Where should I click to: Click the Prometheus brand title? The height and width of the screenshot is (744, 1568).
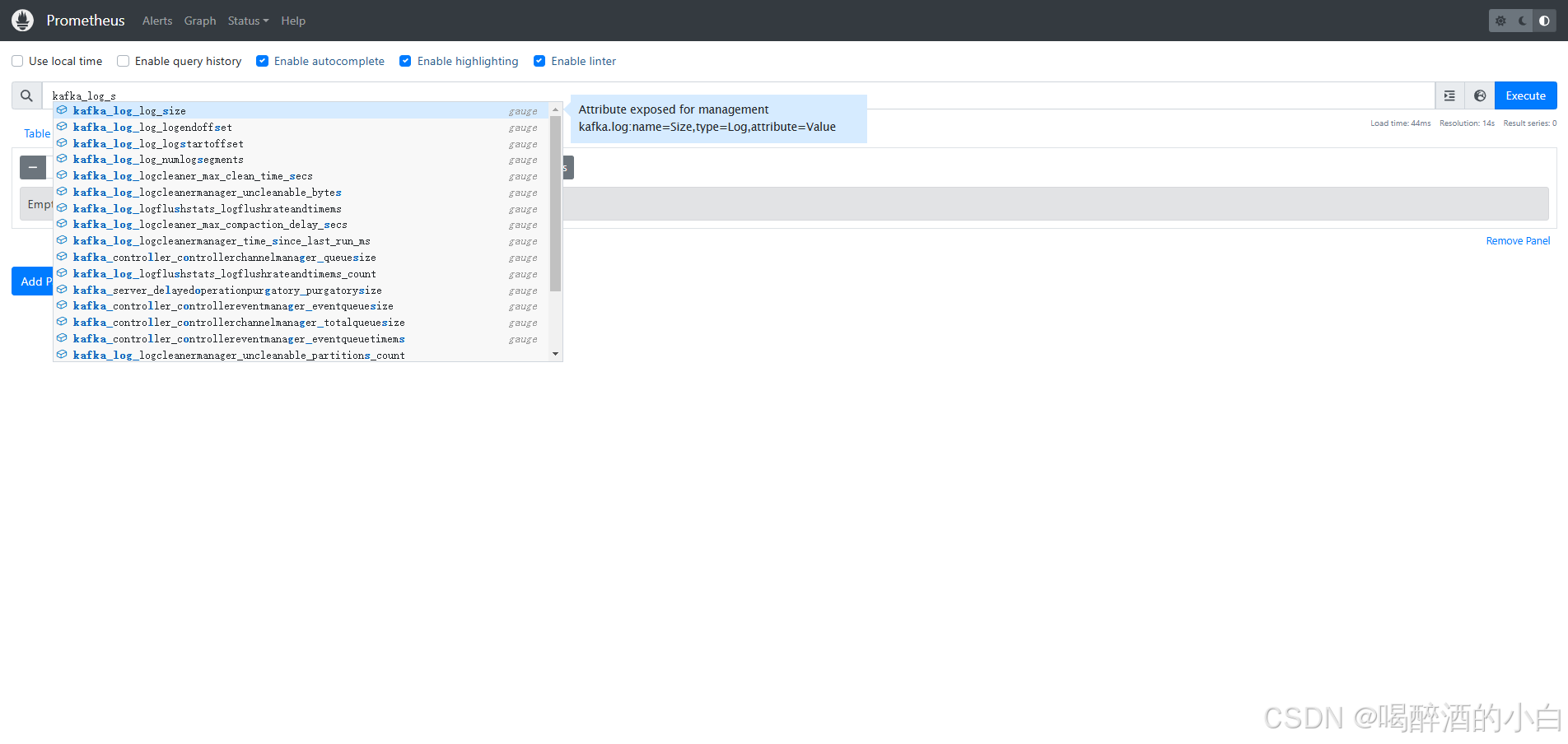(86, 21)
